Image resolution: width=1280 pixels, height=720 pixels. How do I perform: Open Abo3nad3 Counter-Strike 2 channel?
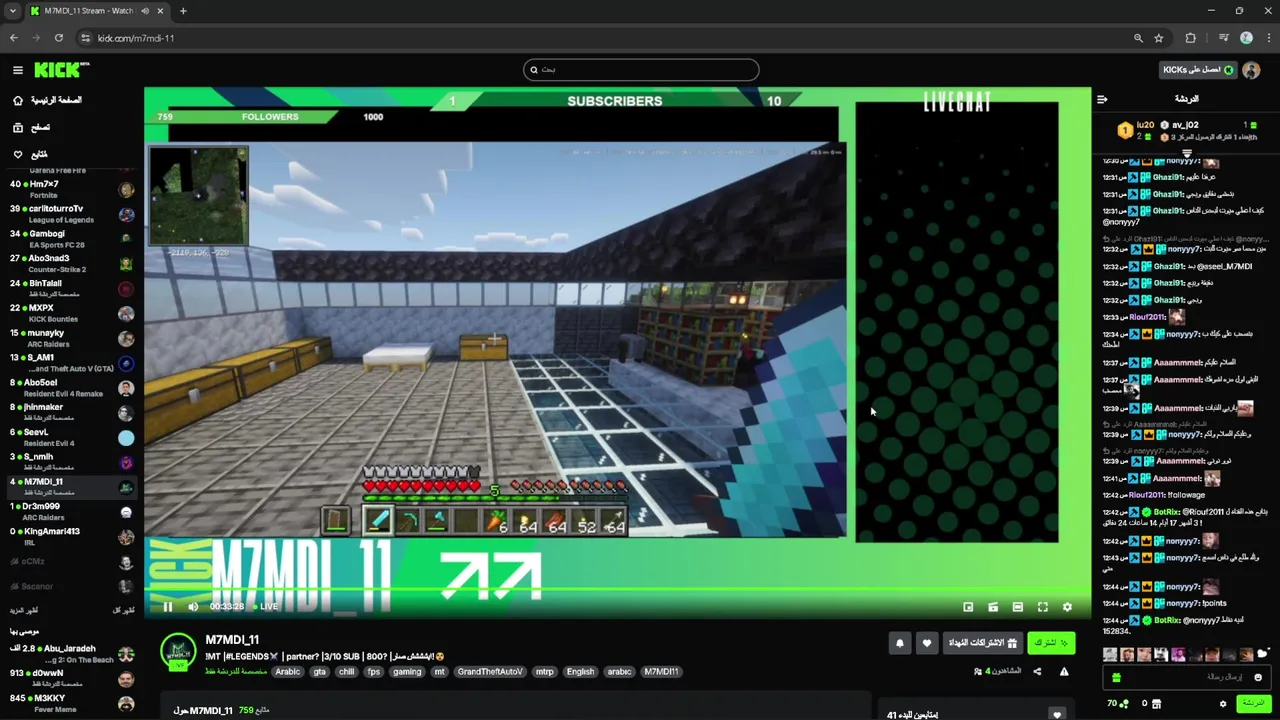[70, 263]
